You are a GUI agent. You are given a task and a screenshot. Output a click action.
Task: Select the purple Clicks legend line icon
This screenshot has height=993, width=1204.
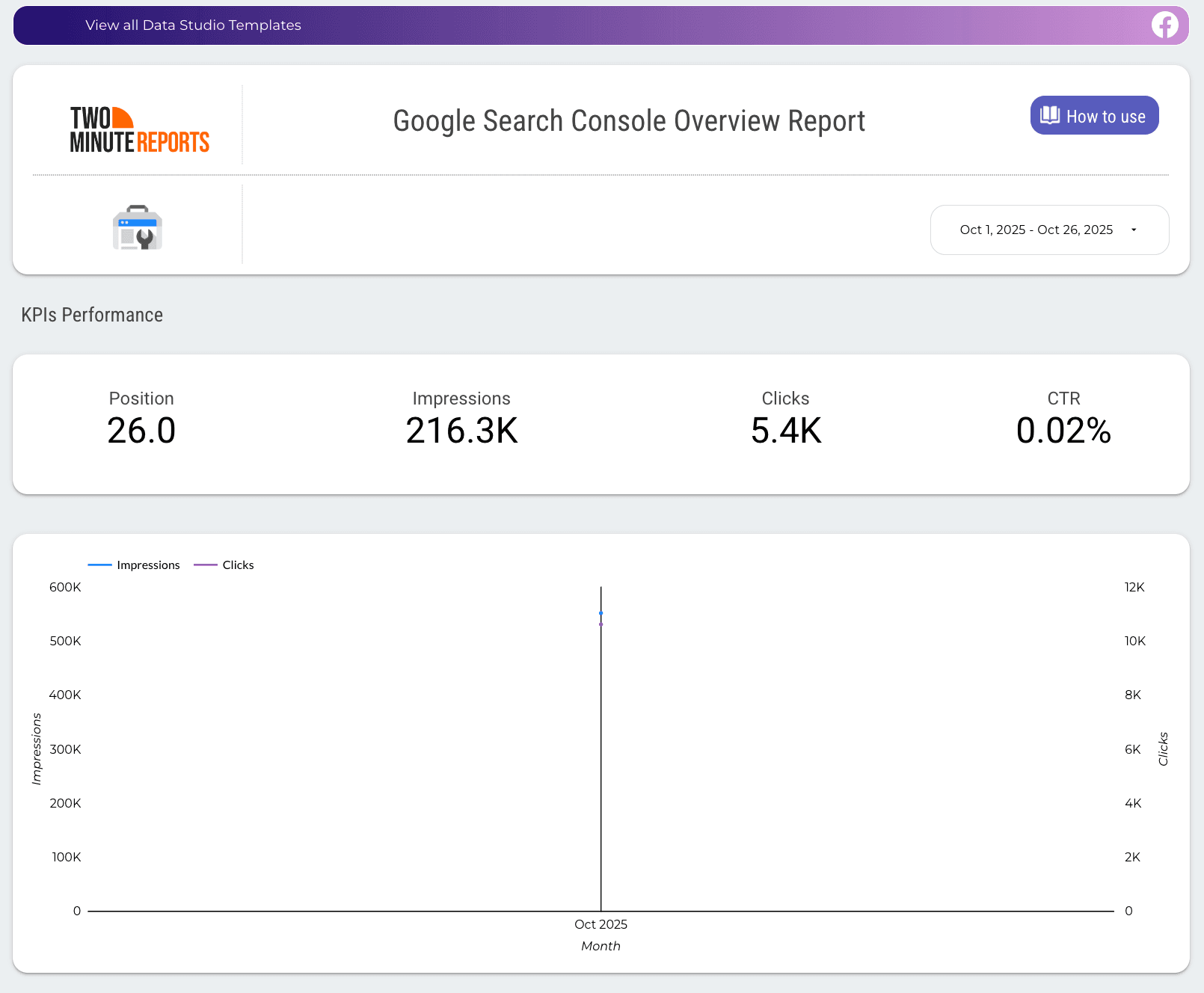point(205,565)
